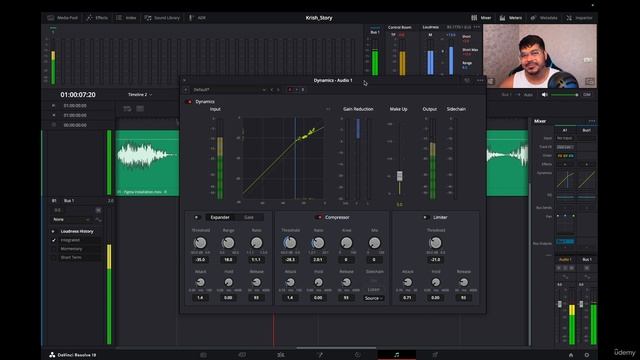Screen dimensions: 640x360
Task: Open the Default preset dropdown
Action: (x=229, y=90)
